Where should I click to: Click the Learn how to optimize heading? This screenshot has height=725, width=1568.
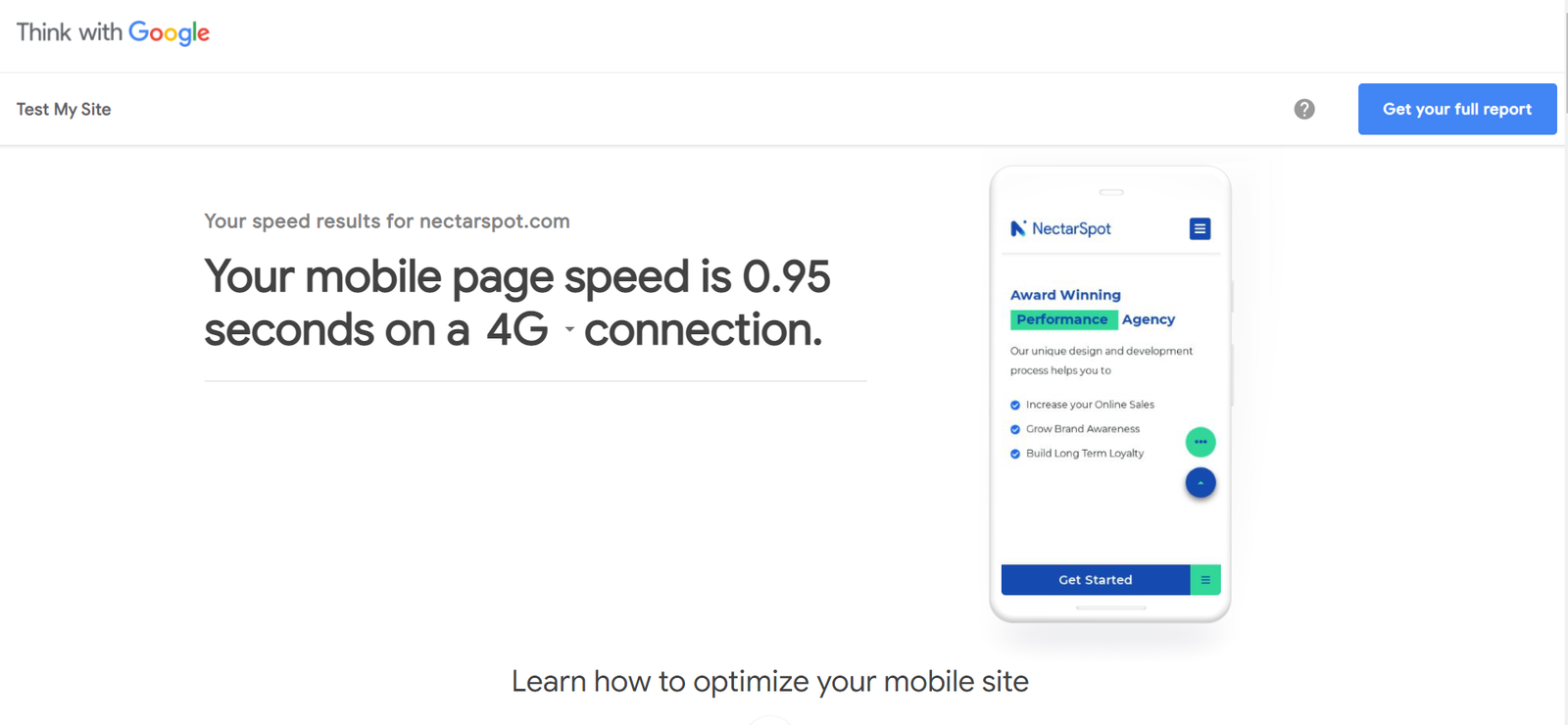click(x=769, y=681)
